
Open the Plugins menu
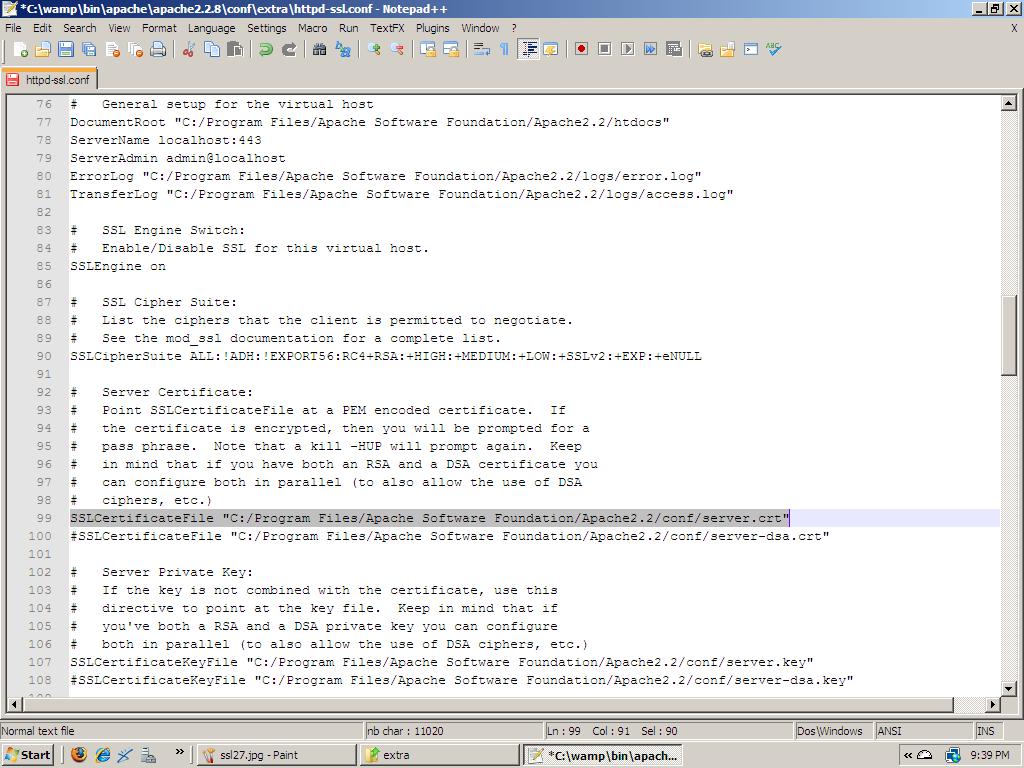point(432,28)
